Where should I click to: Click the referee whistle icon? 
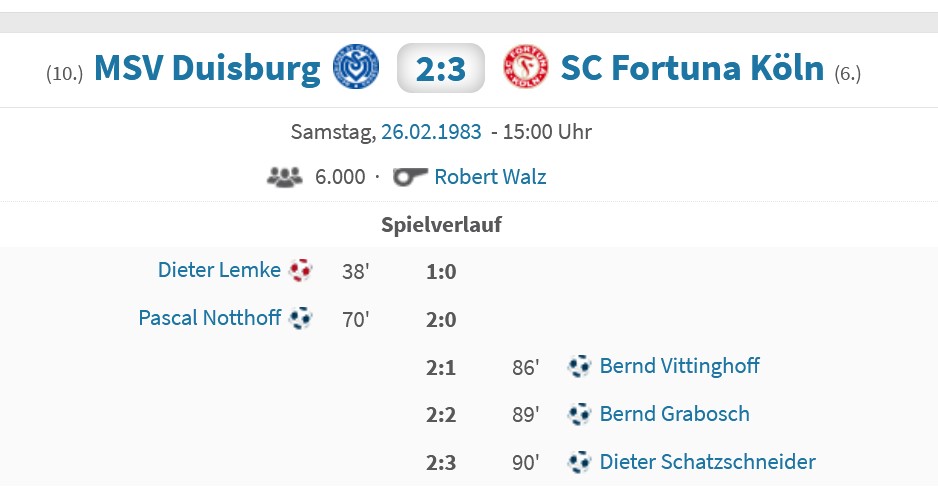(x=411, y=177)
